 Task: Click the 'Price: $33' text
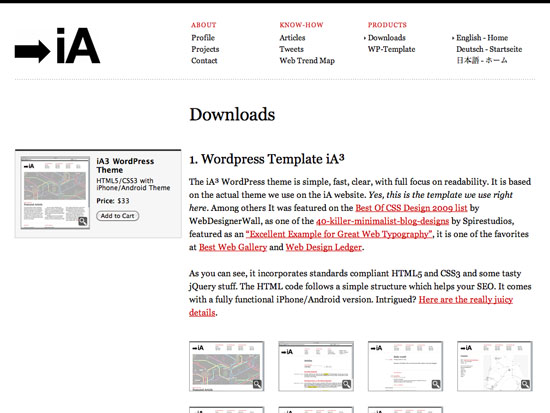113,201
